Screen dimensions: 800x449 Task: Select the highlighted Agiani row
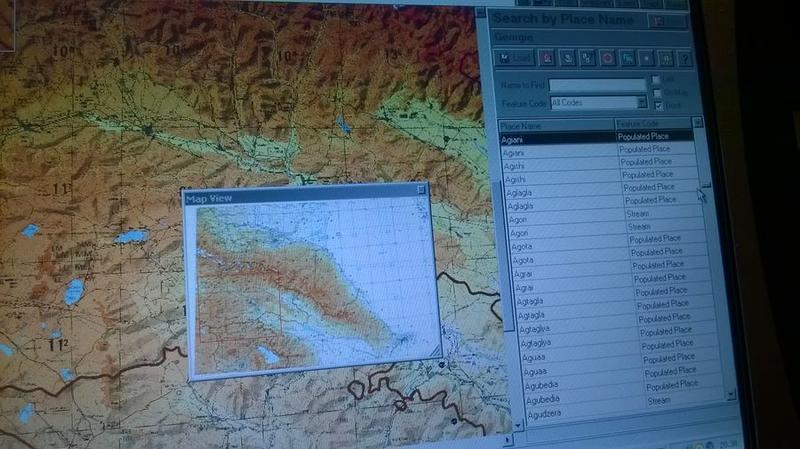tap(597, 138)
